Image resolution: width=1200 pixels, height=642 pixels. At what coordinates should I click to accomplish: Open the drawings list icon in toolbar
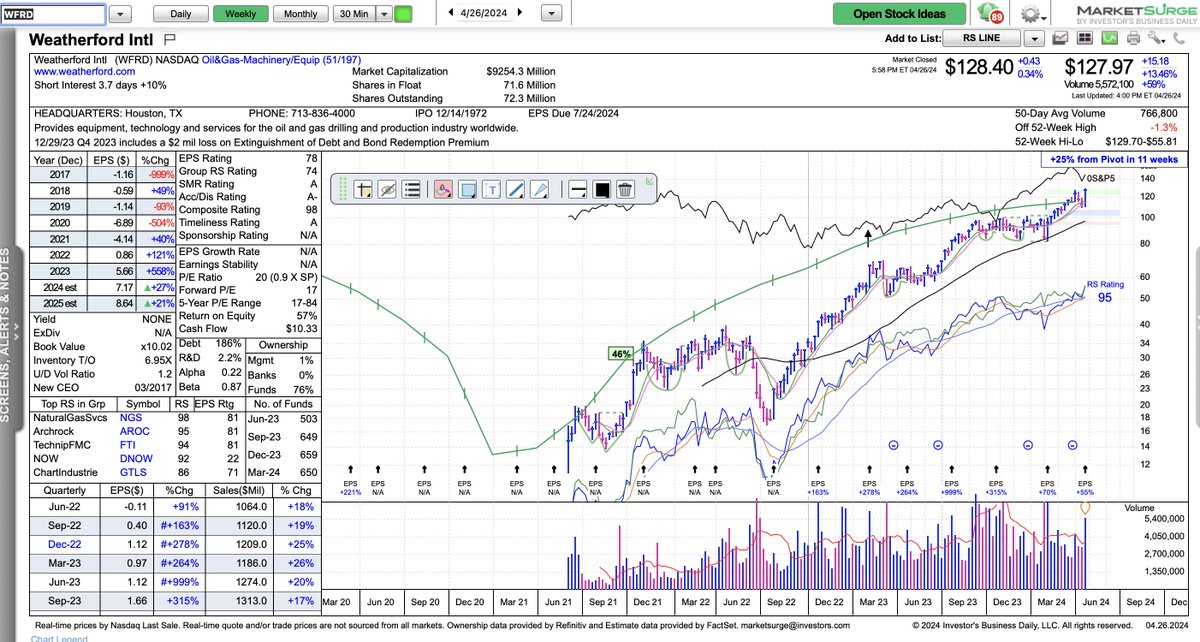click(x=410, y=189)
